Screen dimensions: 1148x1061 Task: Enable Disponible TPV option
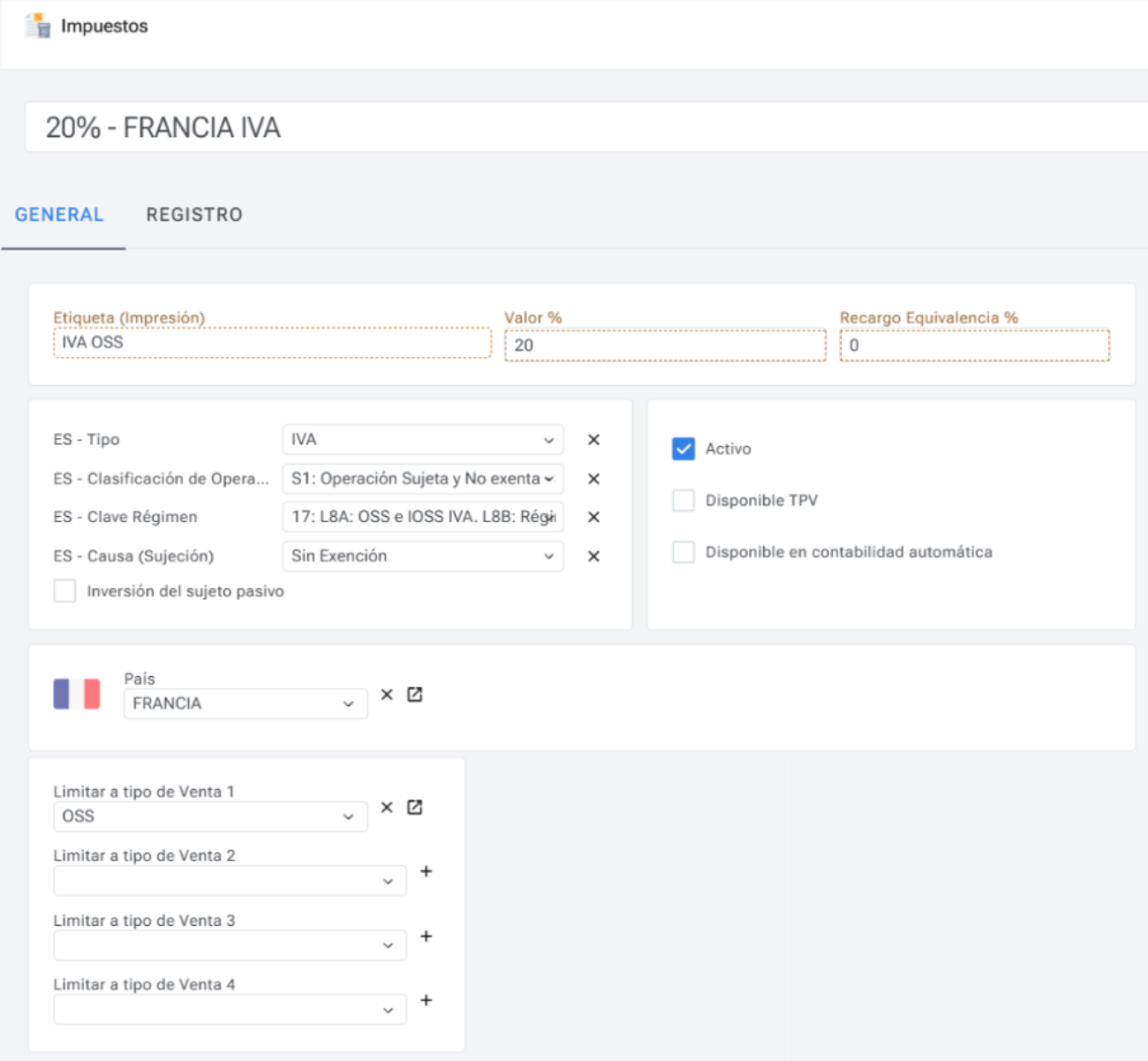pyautogui.click(x=684, y=501)
